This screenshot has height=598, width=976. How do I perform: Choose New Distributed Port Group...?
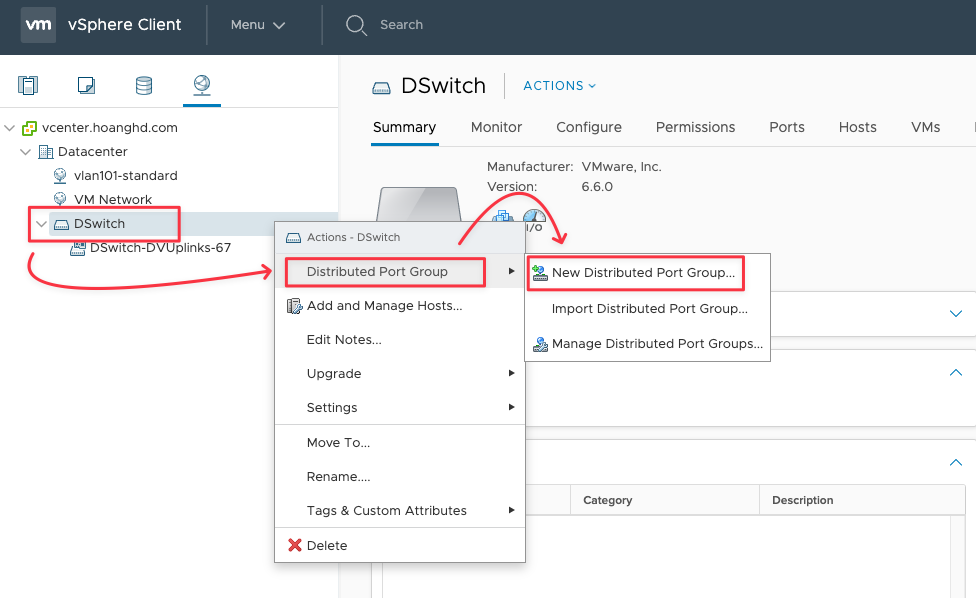[x=647, y=273]
